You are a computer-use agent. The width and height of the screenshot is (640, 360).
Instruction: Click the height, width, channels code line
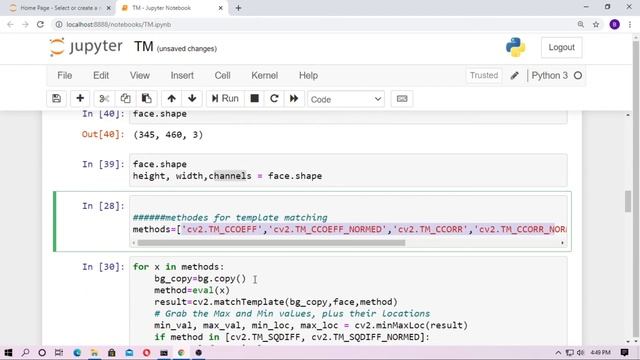tap(227, 176)
